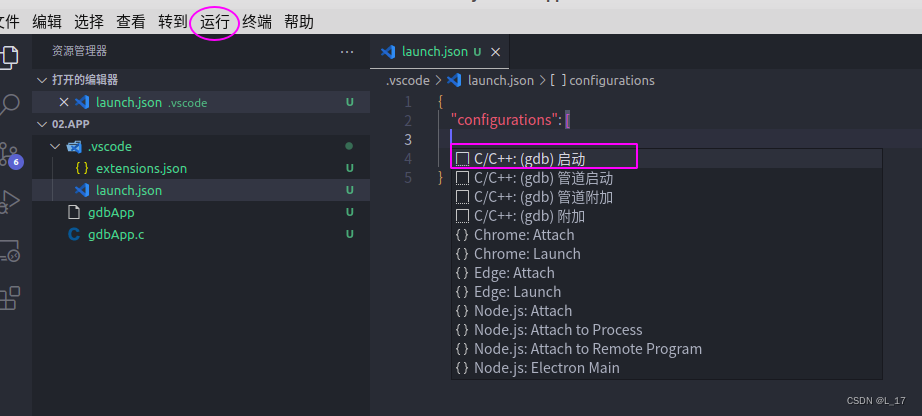Click .vscode breadcrumb in editor path

click(x=407, y=80)
